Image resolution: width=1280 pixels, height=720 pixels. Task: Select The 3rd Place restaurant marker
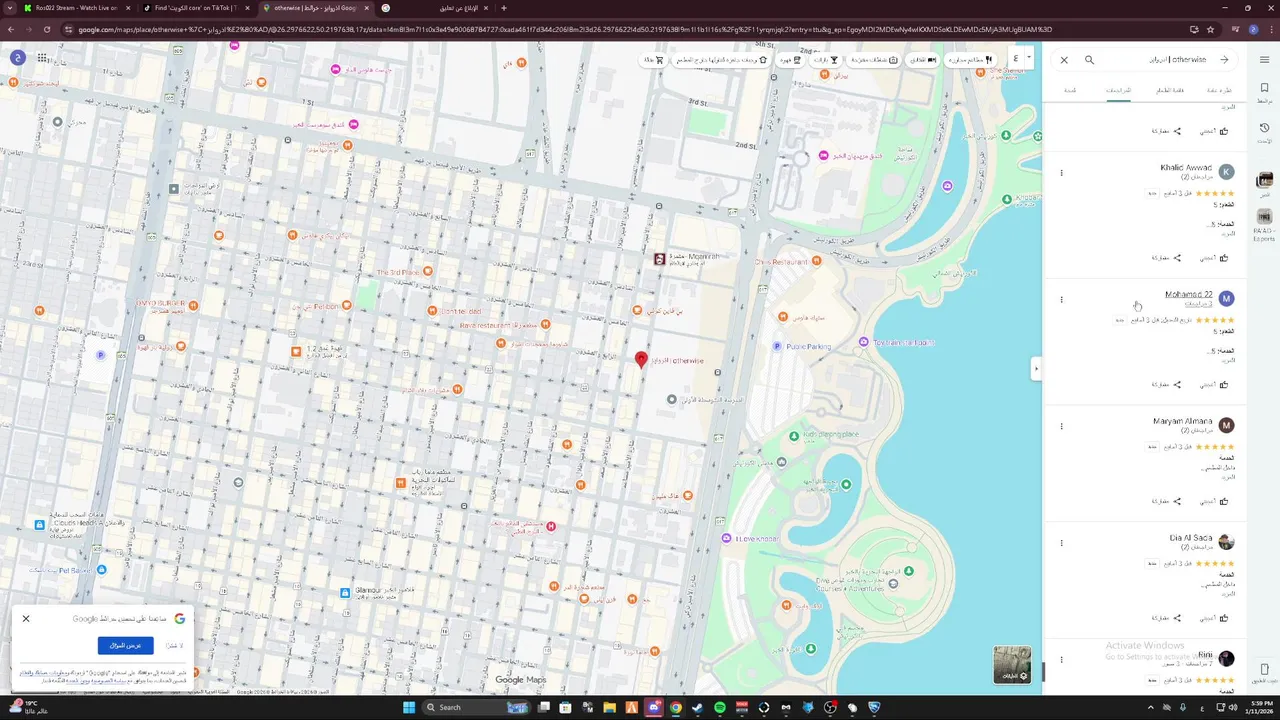(x=428, y=271)
